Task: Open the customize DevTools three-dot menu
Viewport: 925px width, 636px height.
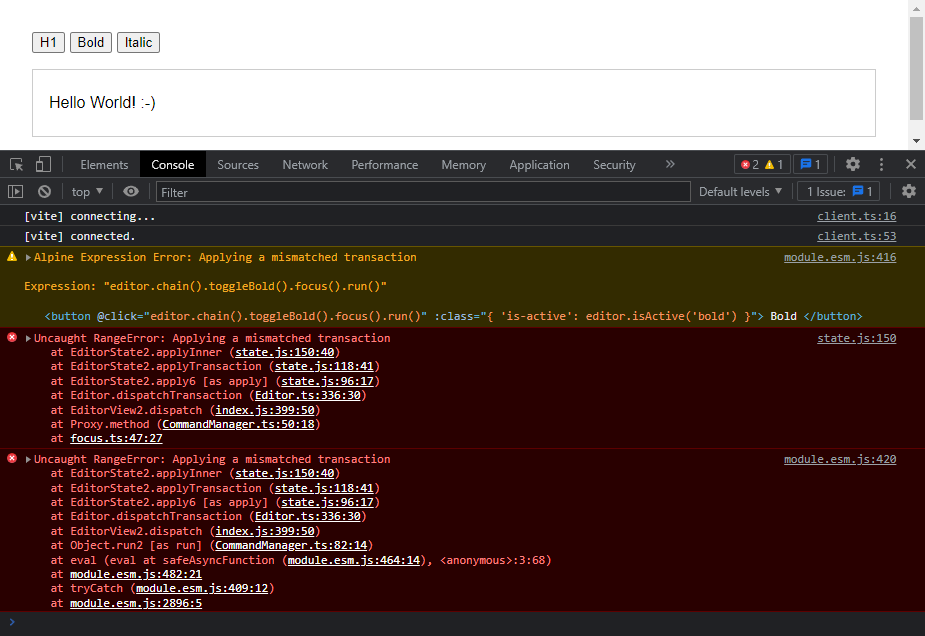Action: click(x=881, y=163)
